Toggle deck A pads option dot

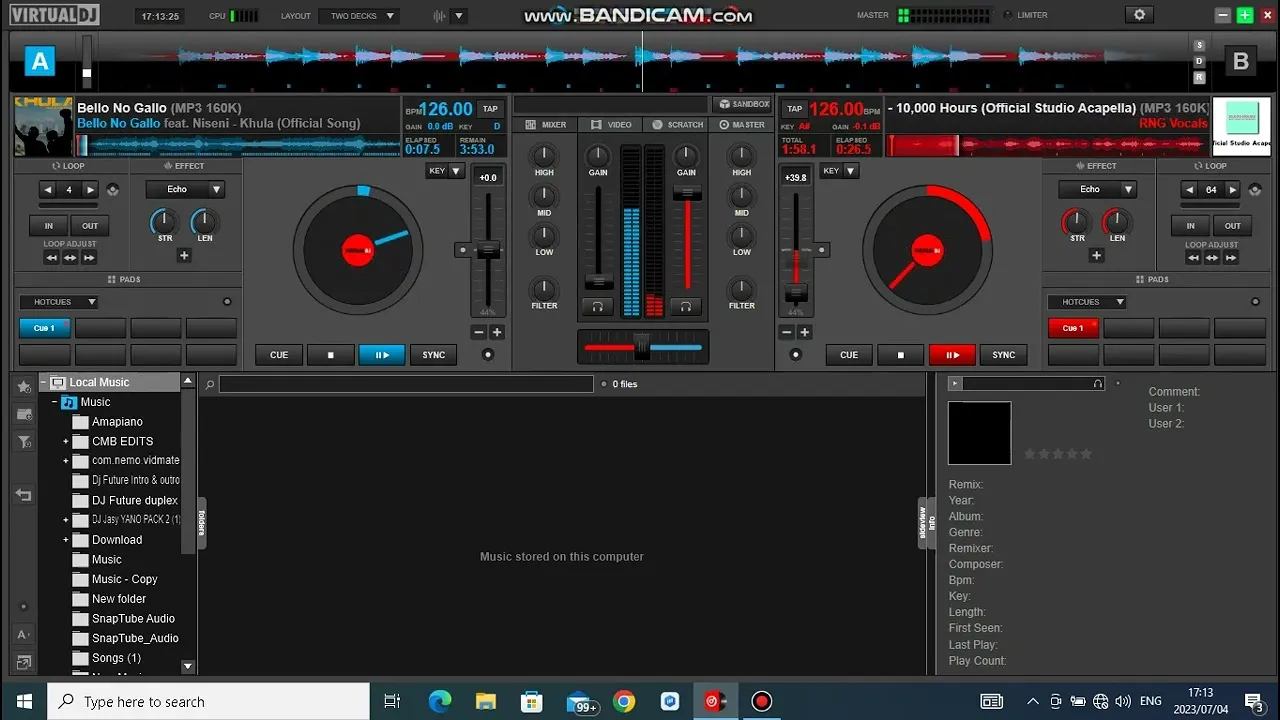click(x=227, y=302)
